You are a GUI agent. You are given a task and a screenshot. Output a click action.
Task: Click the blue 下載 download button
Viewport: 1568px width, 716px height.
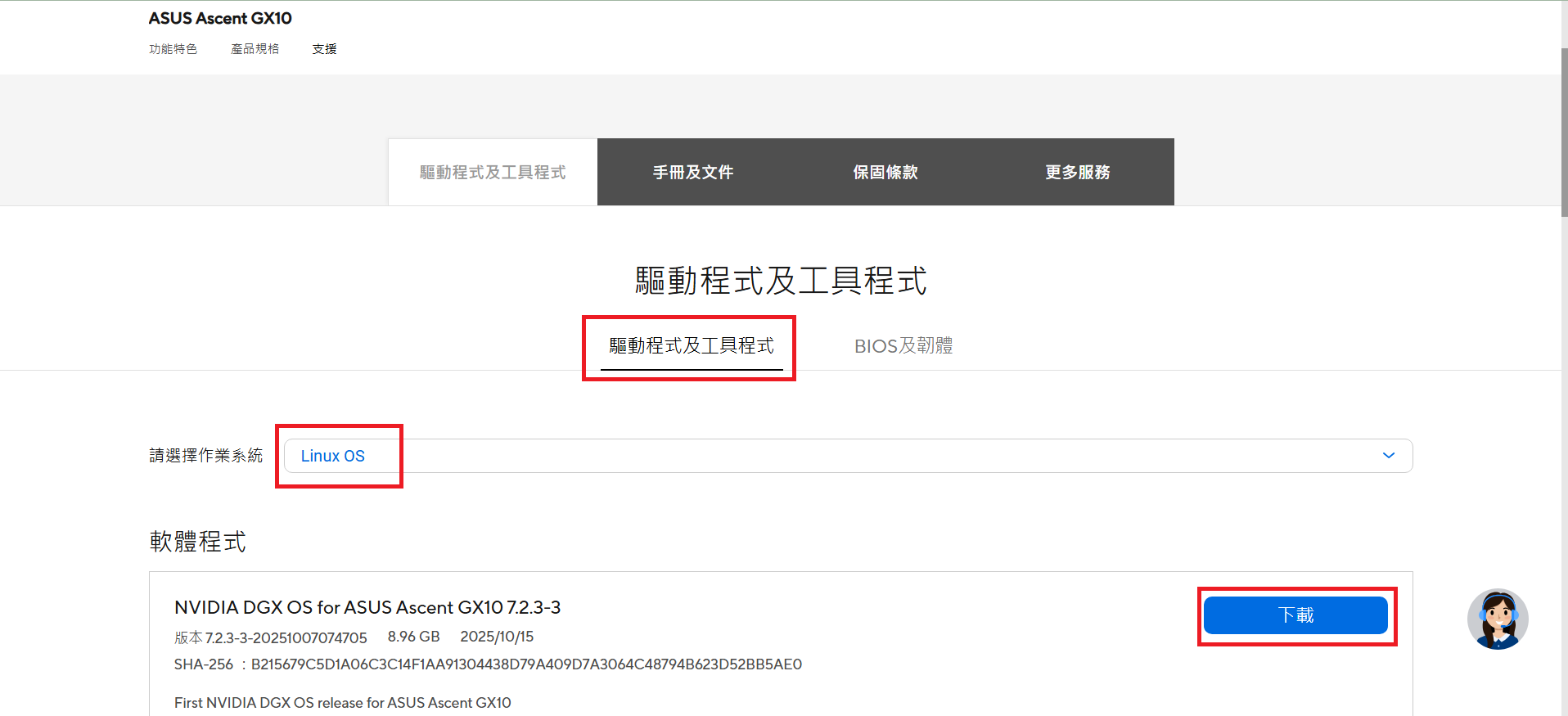1295,615
